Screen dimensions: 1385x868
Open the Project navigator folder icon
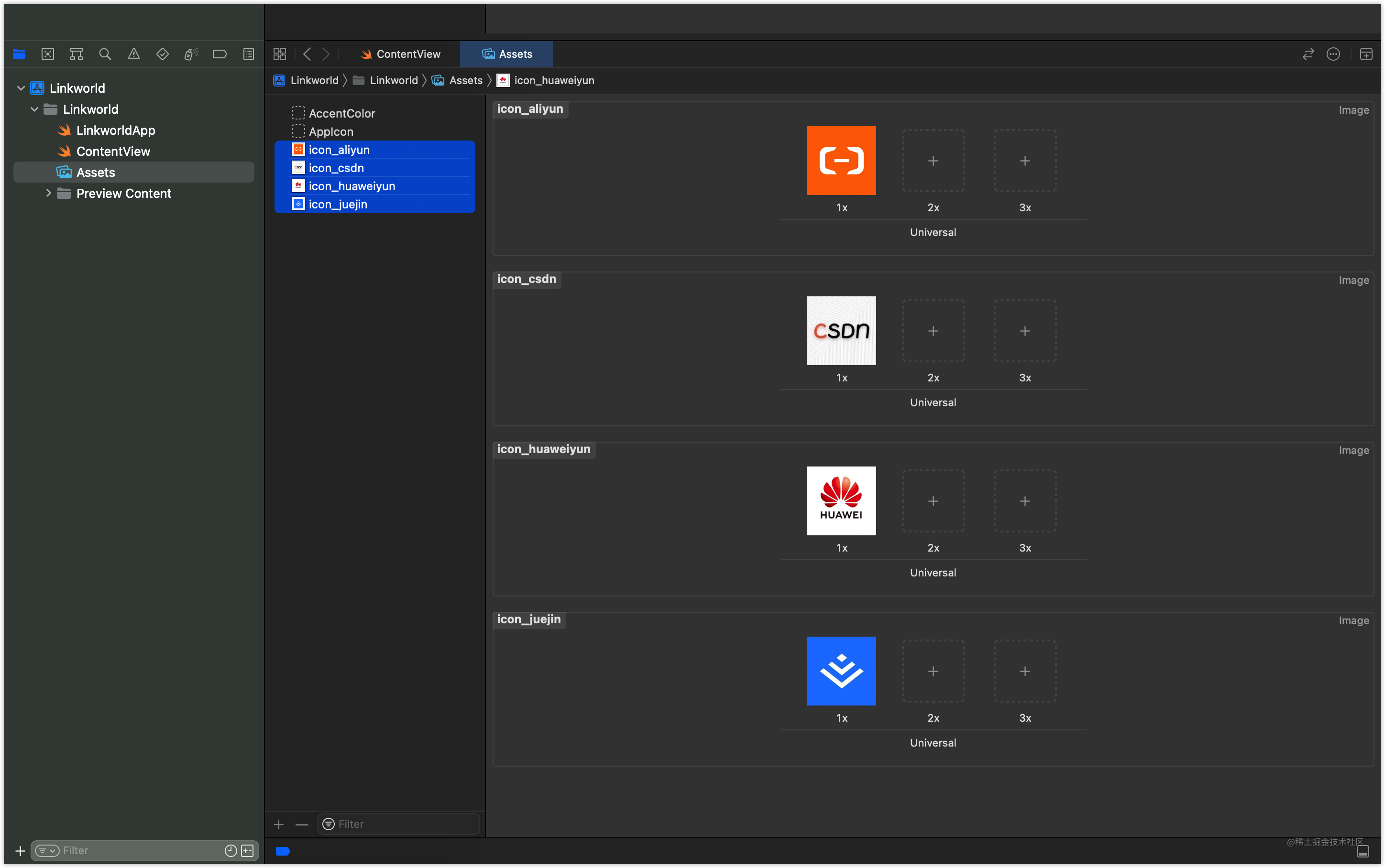pyautogui.click(x=19, y=54)
